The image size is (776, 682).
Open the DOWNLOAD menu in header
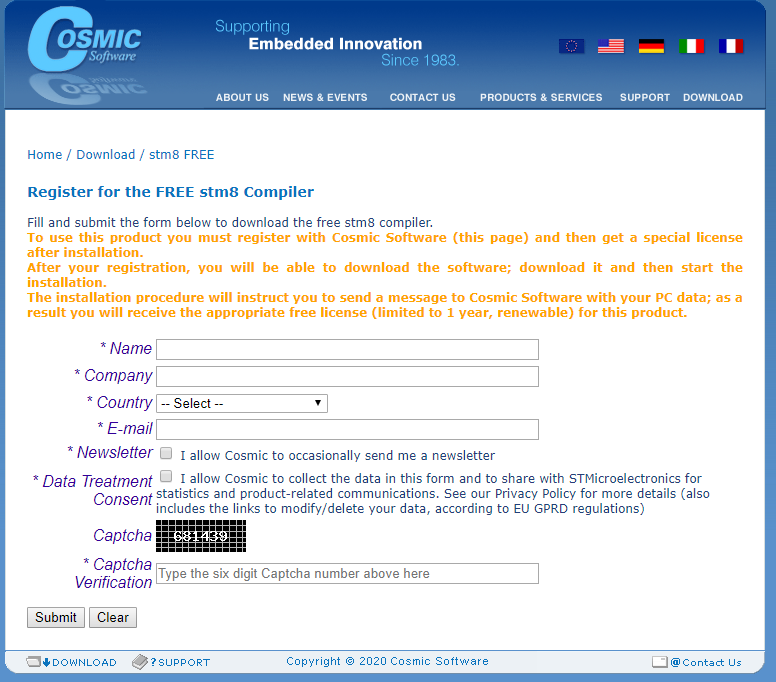(x=713, y=97)
